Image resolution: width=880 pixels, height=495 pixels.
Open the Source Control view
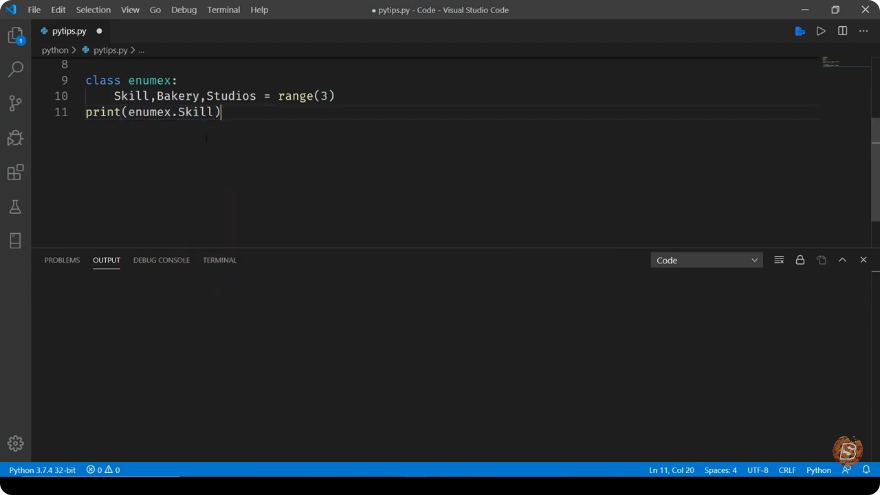click(x=16, y=103)
